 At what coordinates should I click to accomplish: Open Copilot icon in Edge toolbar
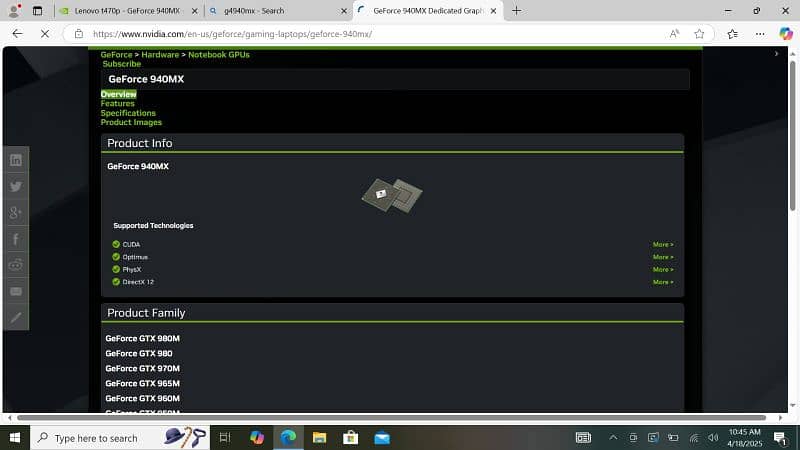pos(786,34)
